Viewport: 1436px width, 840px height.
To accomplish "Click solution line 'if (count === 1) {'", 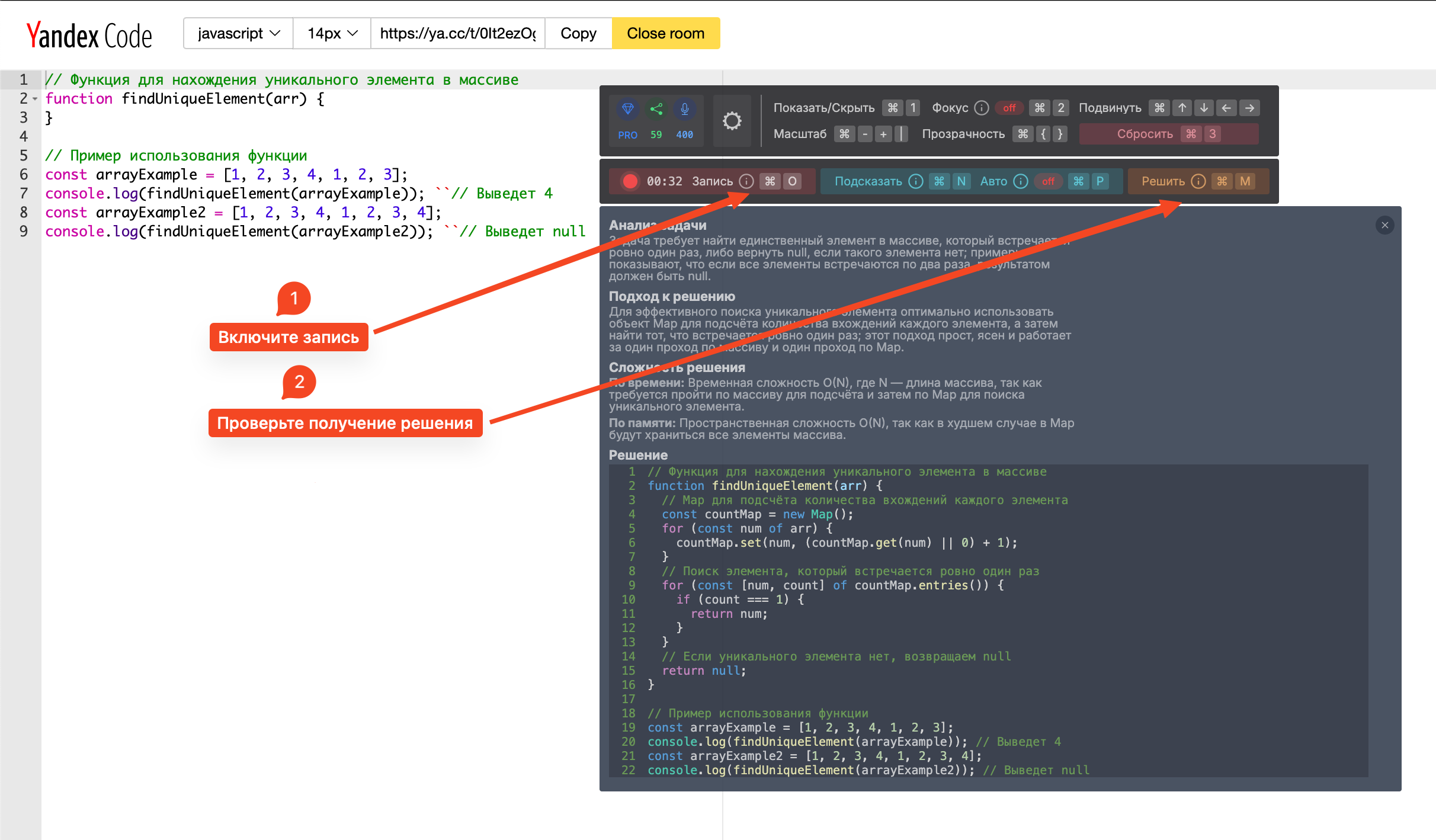I will pyautogui.click(x=740, y=599).
